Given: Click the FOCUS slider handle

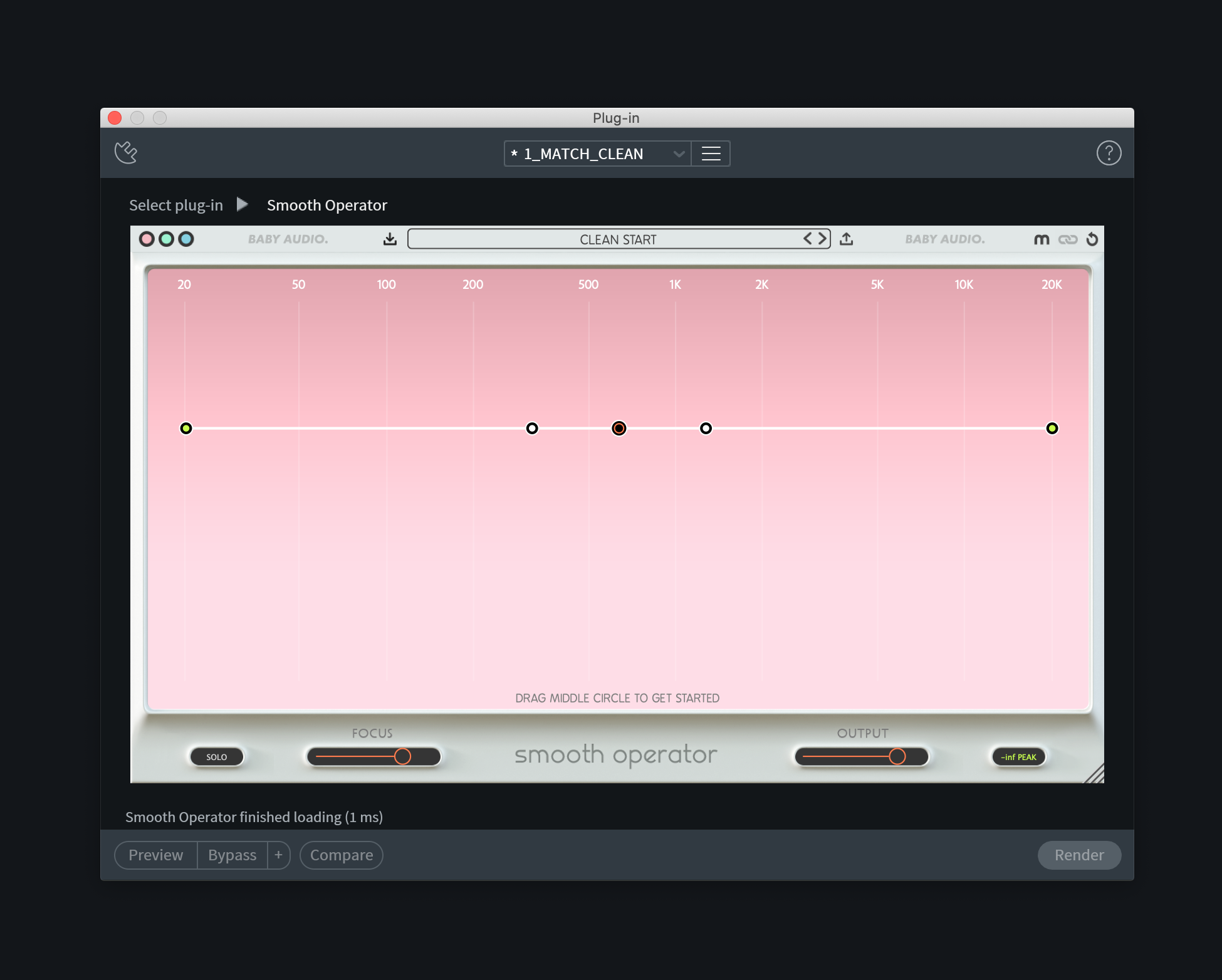Looking at the screenshot, I should 402,756.
